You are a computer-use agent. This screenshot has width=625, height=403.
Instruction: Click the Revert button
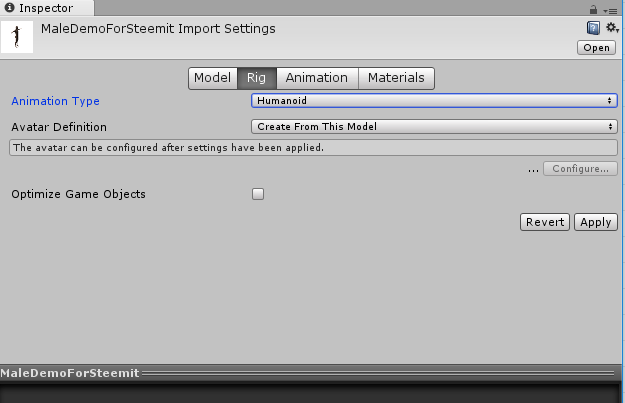click(545, 222)
